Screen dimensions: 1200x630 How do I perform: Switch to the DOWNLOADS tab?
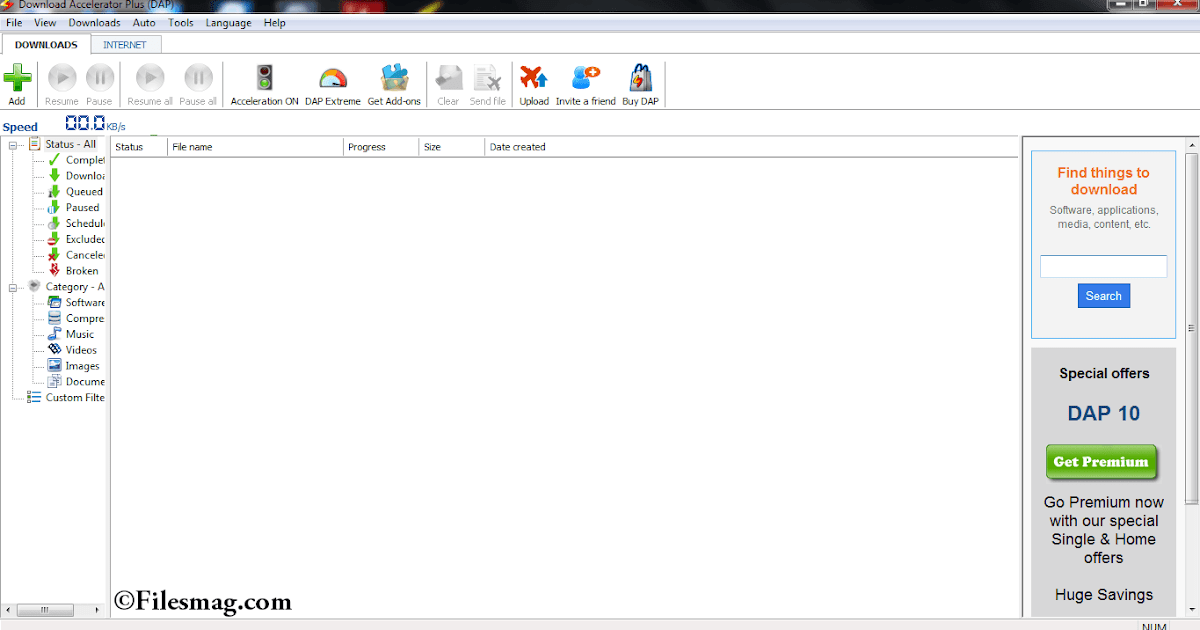click(x=46, y=45)
